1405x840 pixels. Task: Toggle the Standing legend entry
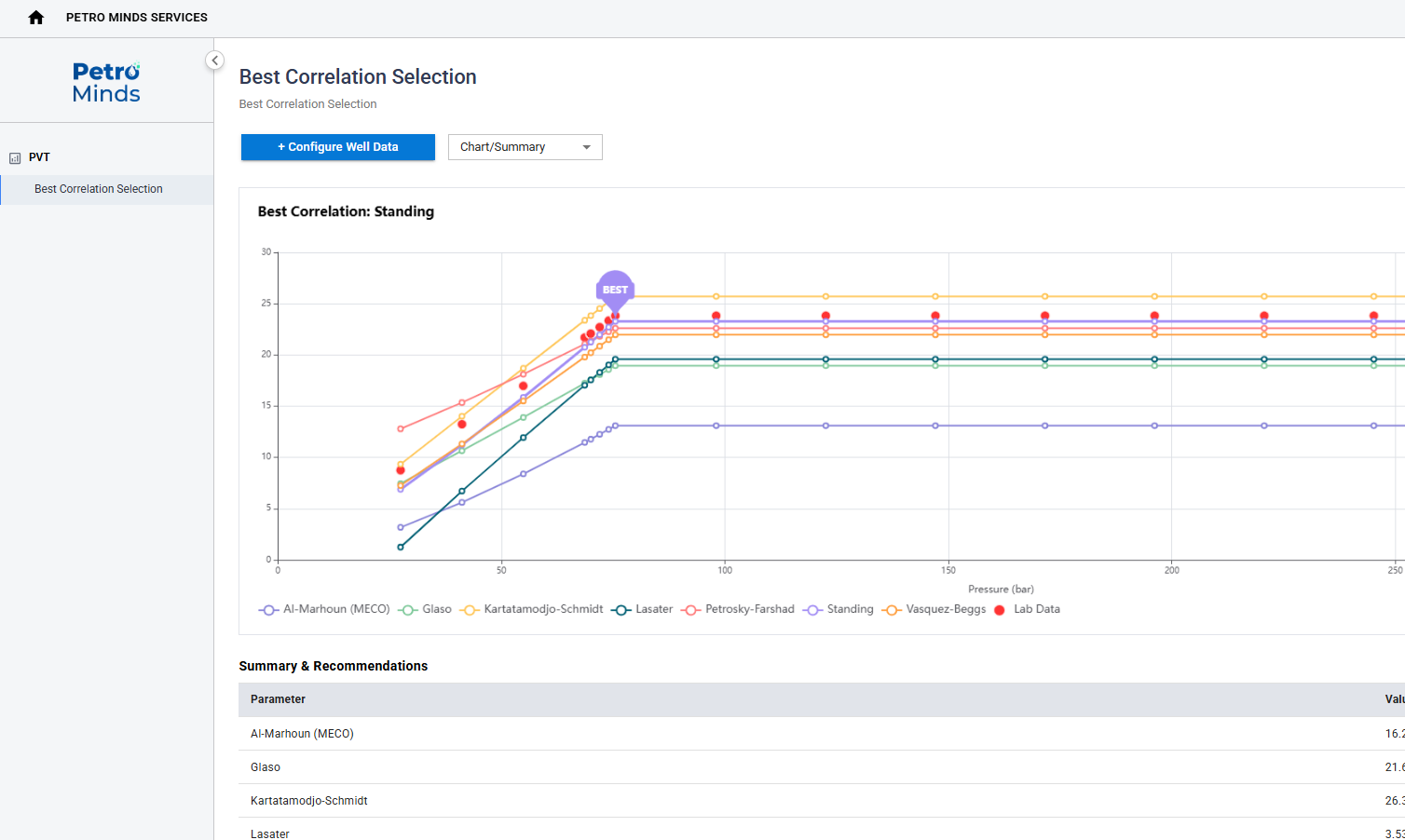tap(839, 610)
